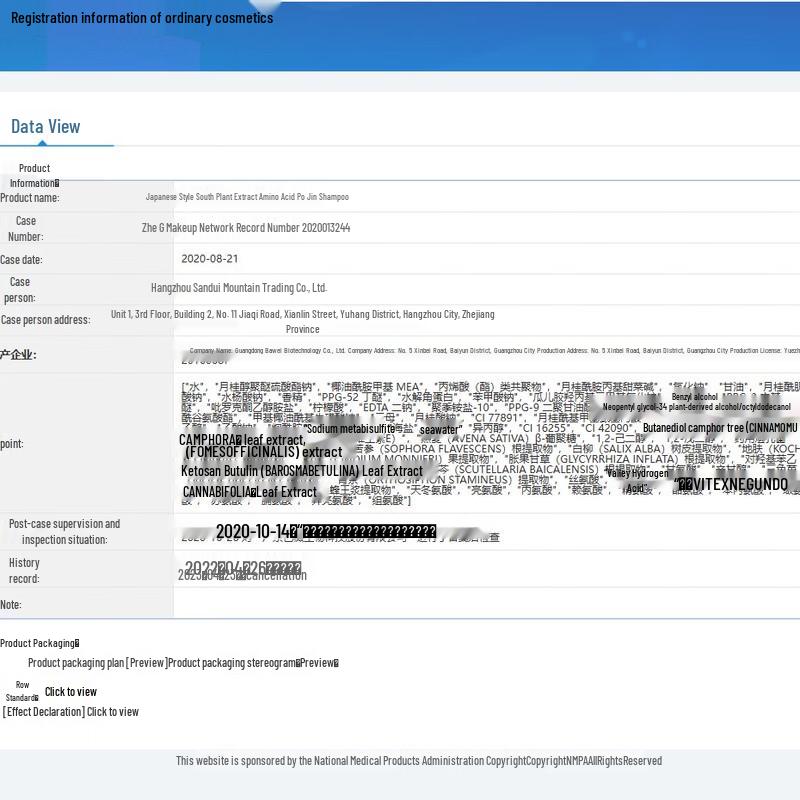This screenshot has height=800, width=800.
Task: Click the Ketosan Butulin Leaf Extract text
Action: (302, 471)
